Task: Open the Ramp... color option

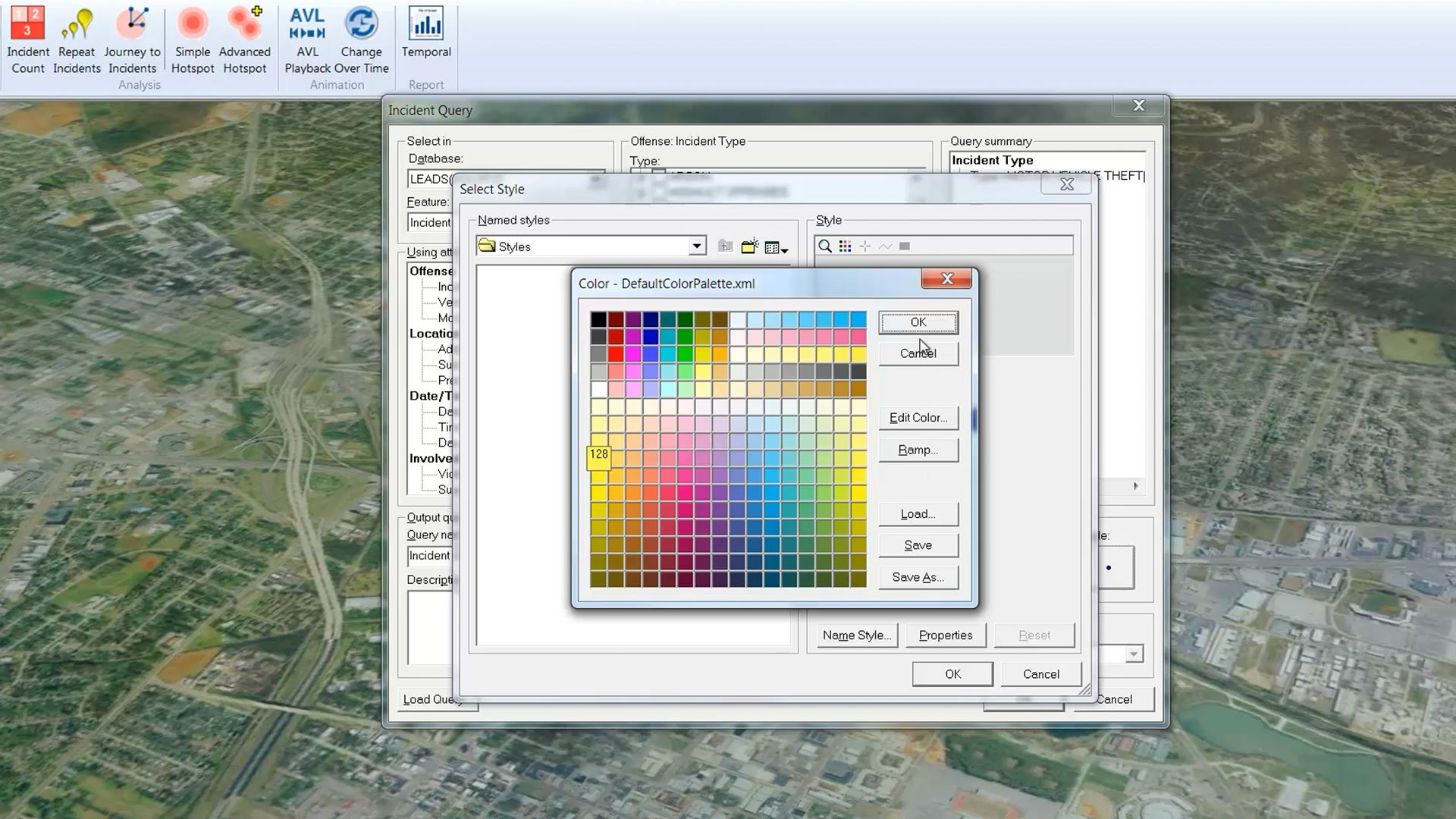Action: pos(918,450)
